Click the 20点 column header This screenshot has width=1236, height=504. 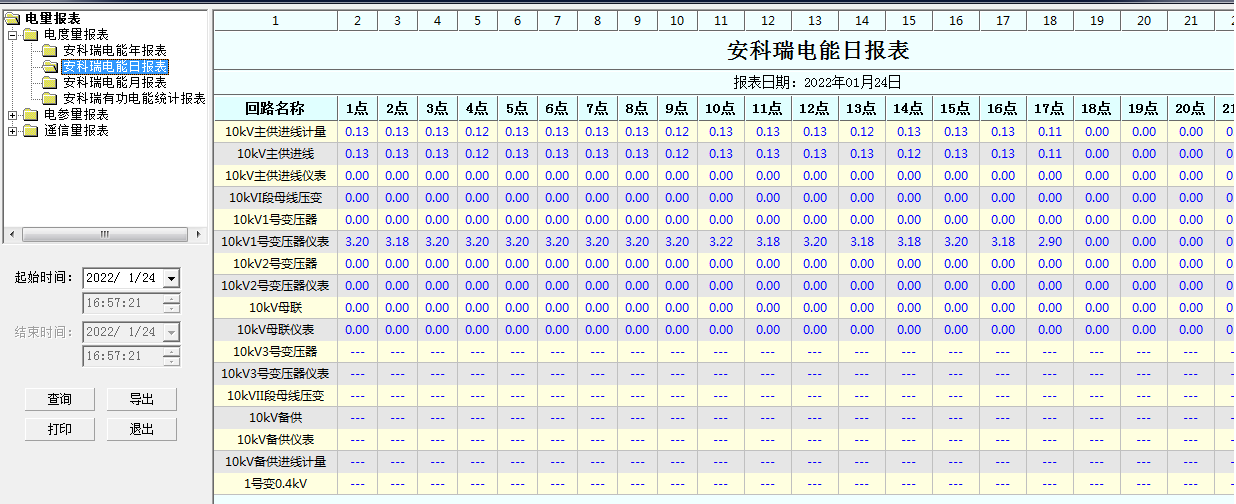tap(1190, 109)
